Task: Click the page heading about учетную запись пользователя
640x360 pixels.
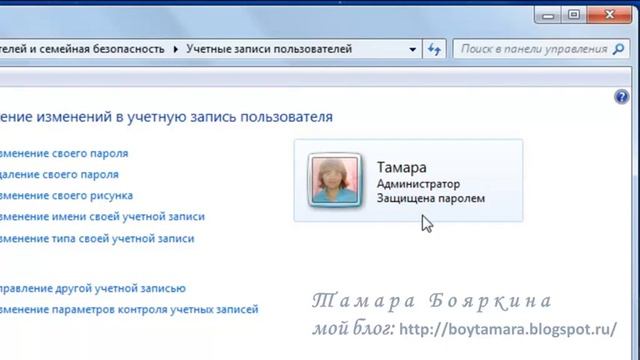Action: [166, 117]
